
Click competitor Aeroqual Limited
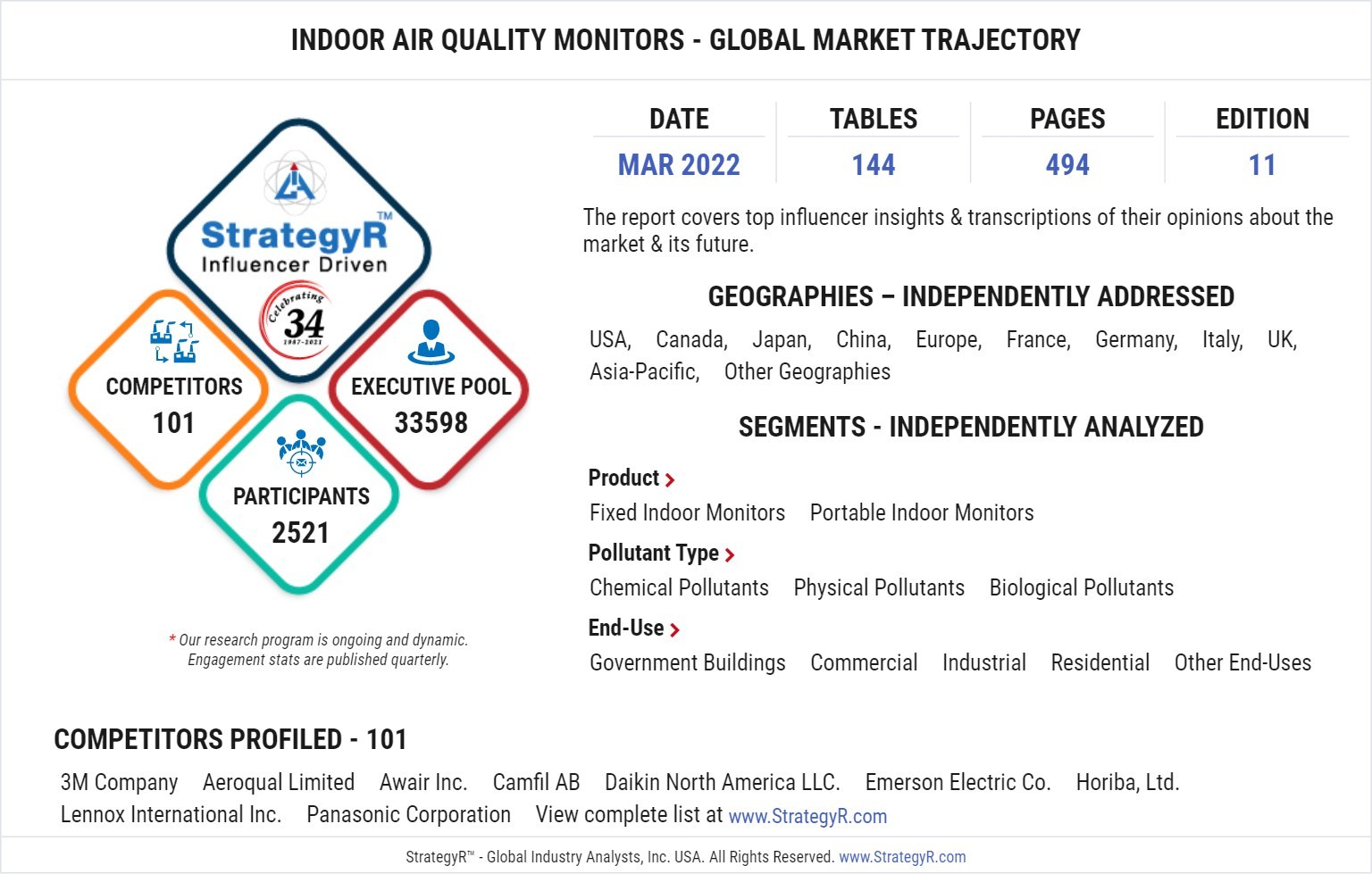[279, 783]
